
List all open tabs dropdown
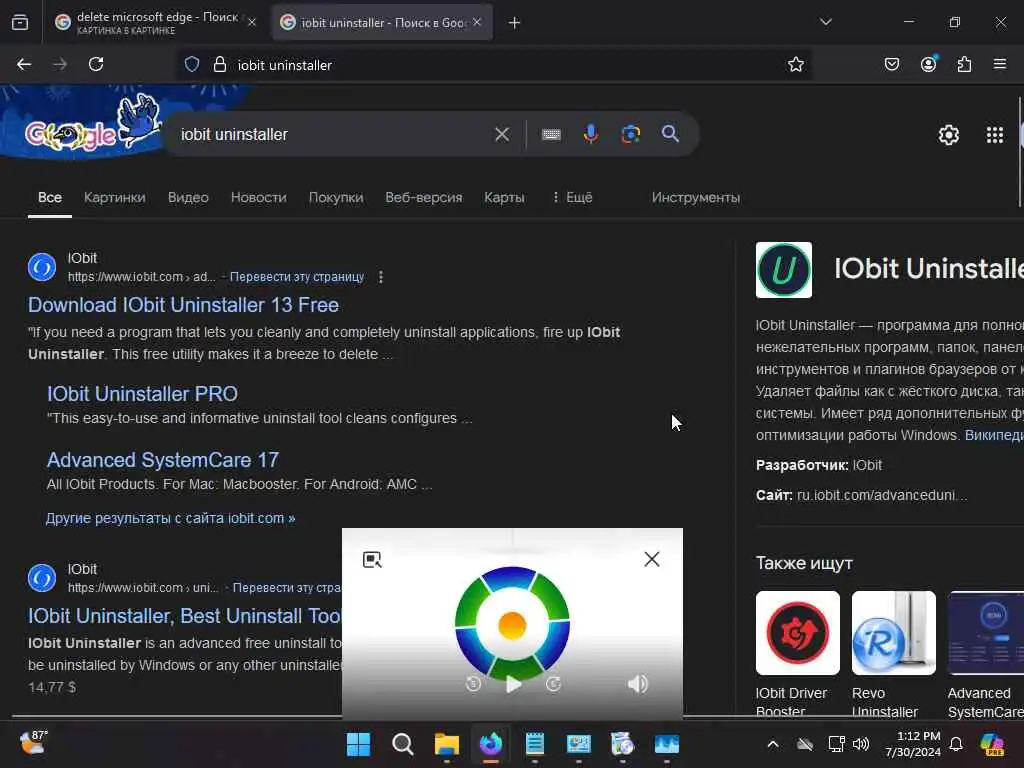coord(825,22)
